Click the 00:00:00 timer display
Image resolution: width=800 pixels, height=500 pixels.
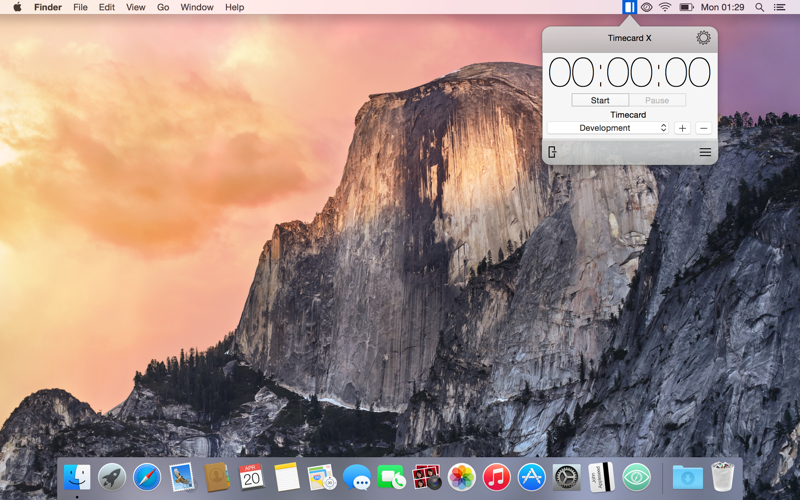tap(629, 72)
